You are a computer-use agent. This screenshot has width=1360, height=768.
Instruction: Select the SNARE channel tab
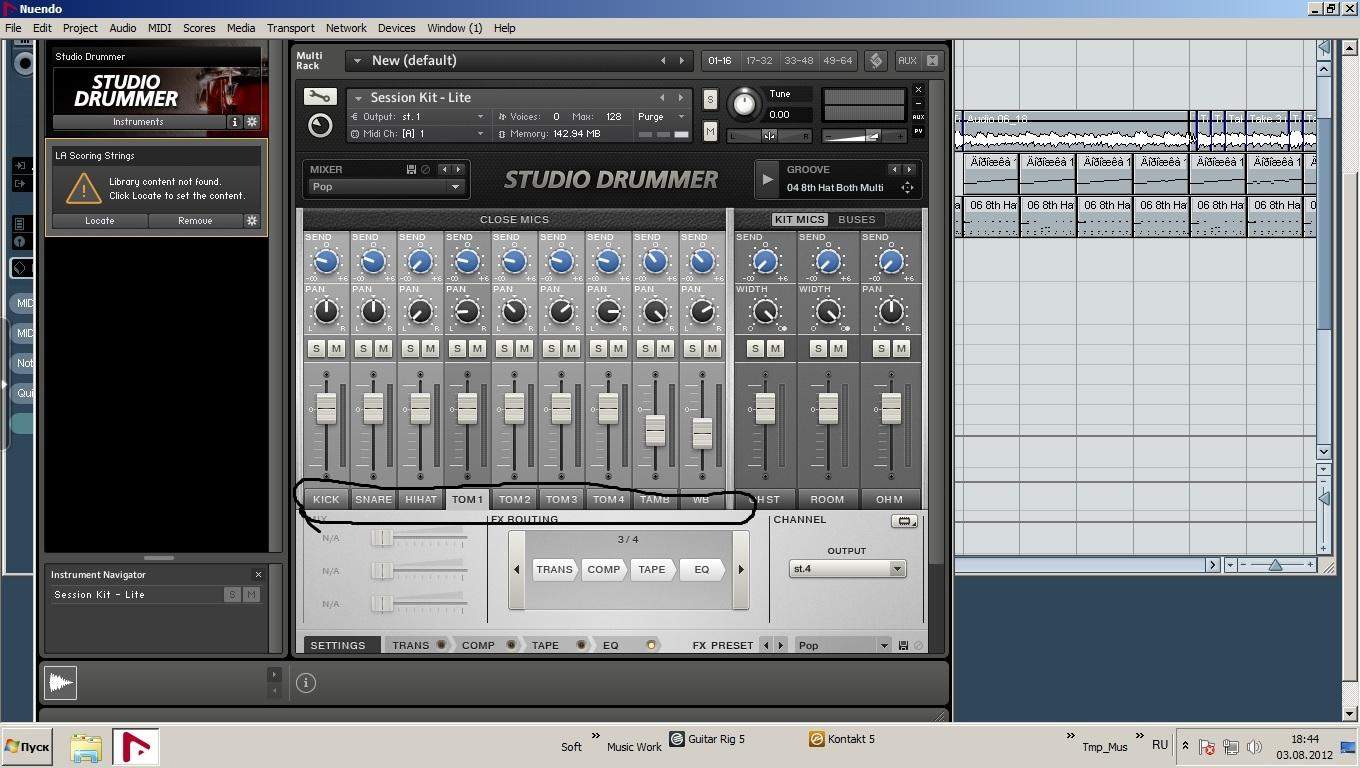coord(373,499)
